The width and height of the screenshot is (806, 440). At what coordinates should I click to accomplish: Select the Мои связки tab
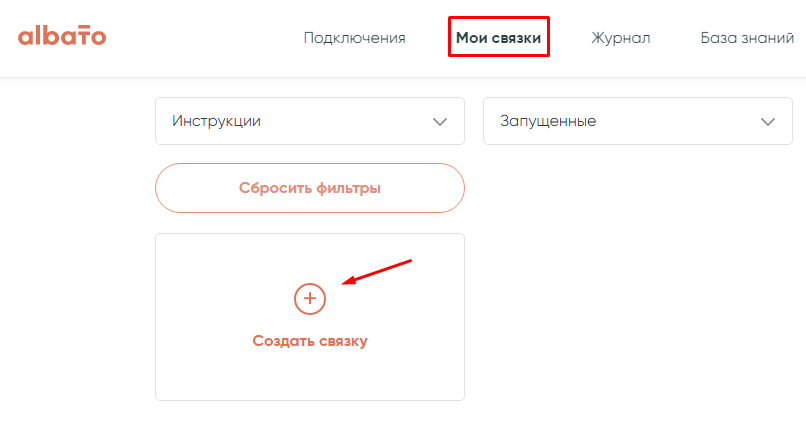click(x=498, y=38)
